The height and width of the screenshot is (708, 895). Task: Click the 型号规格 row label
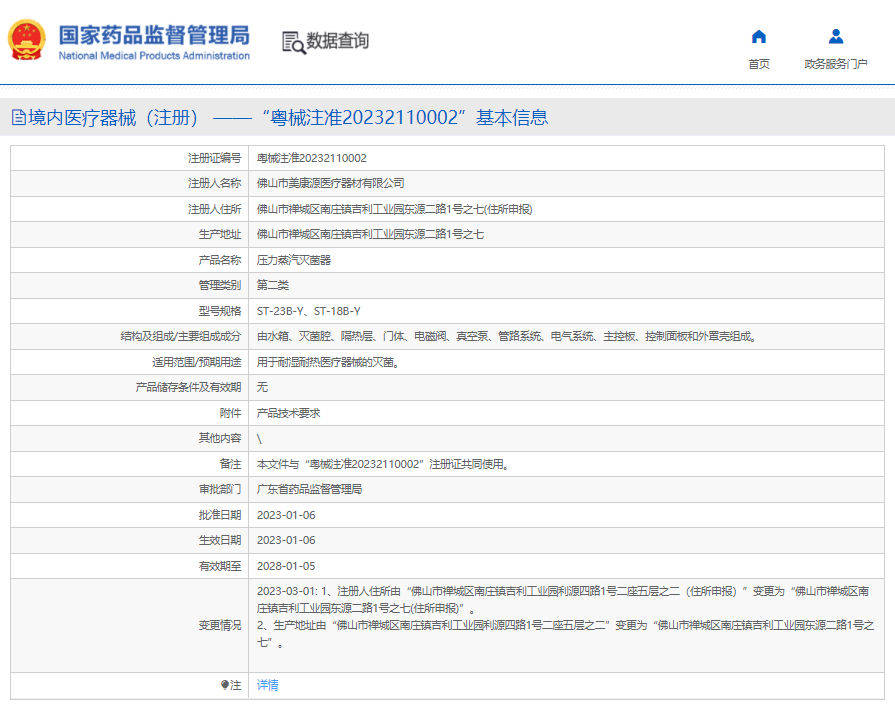pos(220,311)
